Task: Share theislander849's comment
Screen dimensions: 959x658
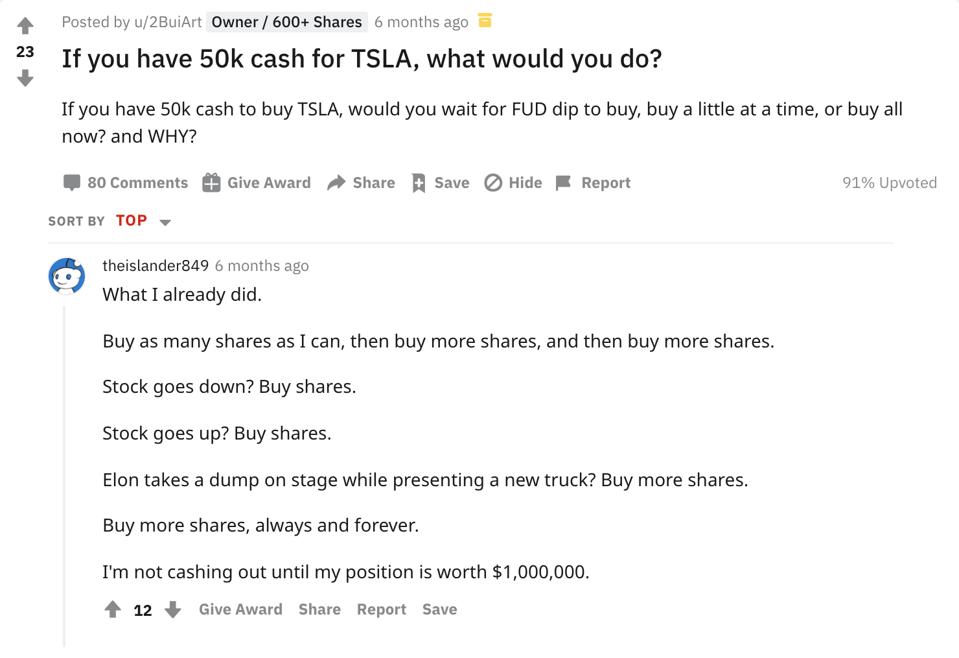Action: pyautogui.click(x=319, y=609)
